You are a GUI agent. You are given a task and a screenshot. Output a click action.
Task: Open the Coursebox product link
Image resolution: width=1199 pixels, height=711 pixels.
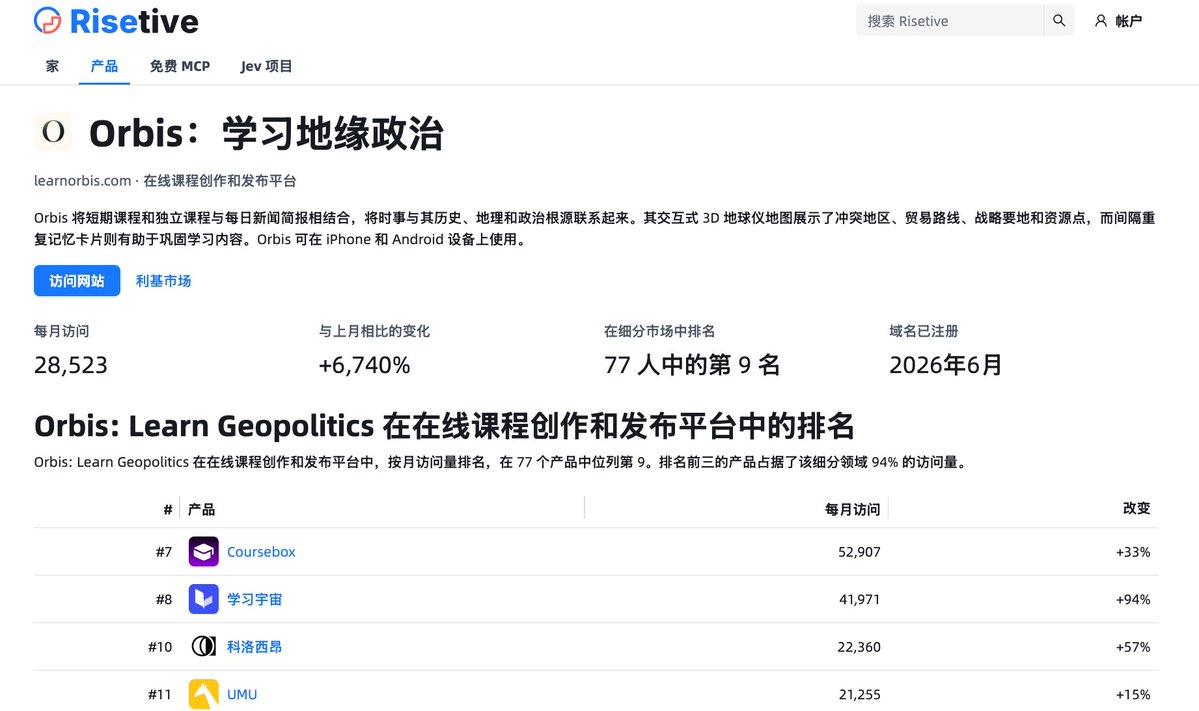tap(261, 552)
